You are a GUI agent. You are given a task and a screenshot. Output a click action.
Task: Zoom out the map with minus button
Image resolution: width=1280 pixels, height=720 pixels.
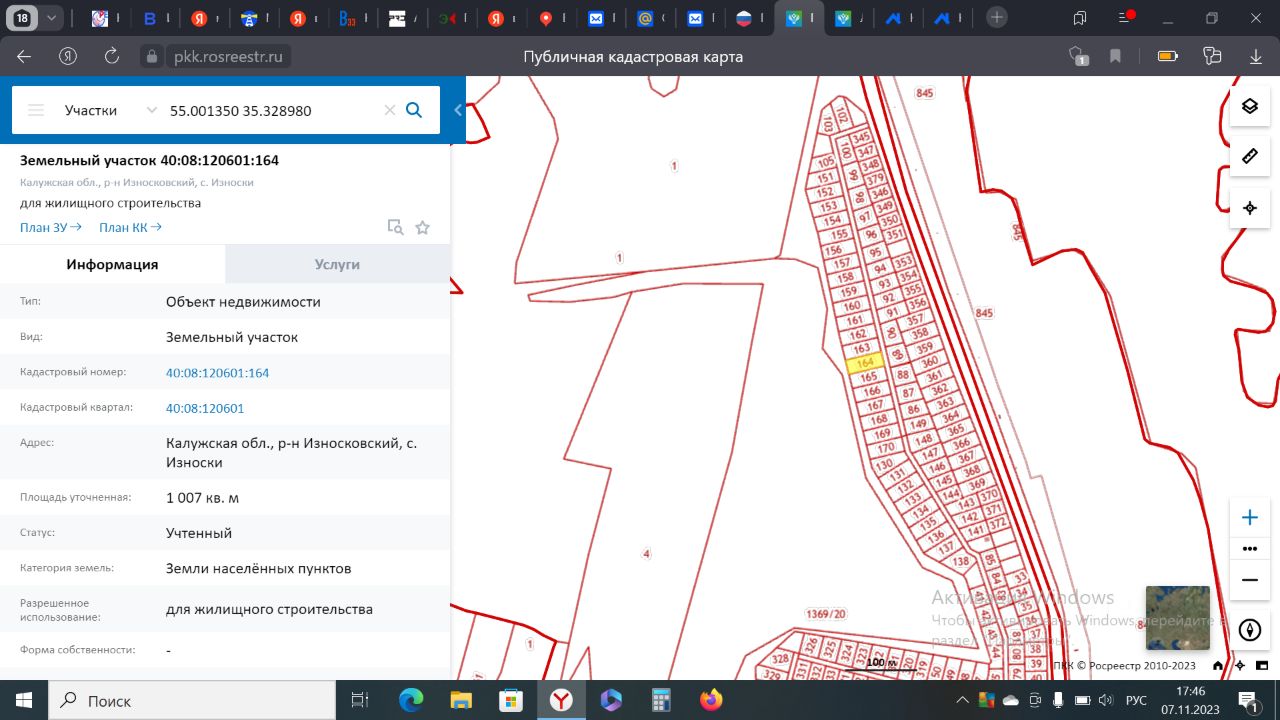(x=1249, y=580)
